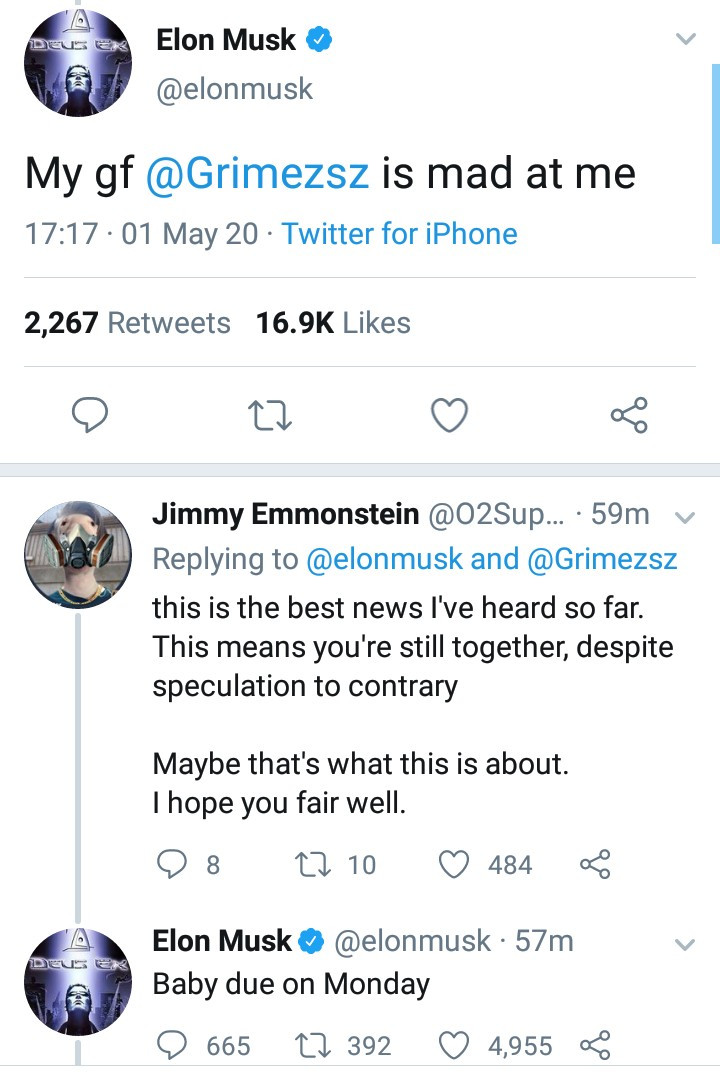Share Jimmy Emmonstein's reply
This screenshot has width=720, height=1079.
pos(595,864)
